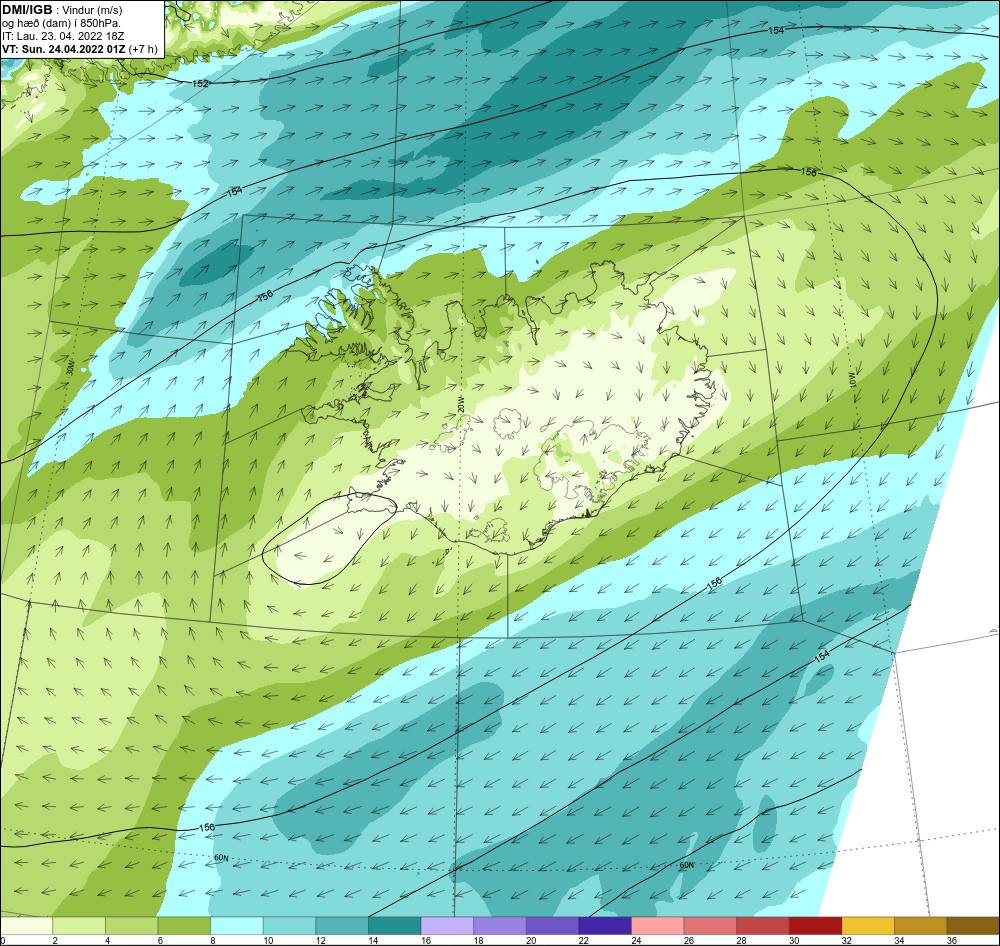The width and height of the screenshot is (1000, 946).
Task: Click the small closed contour southwest of Iceland
Action: (330, 540)
